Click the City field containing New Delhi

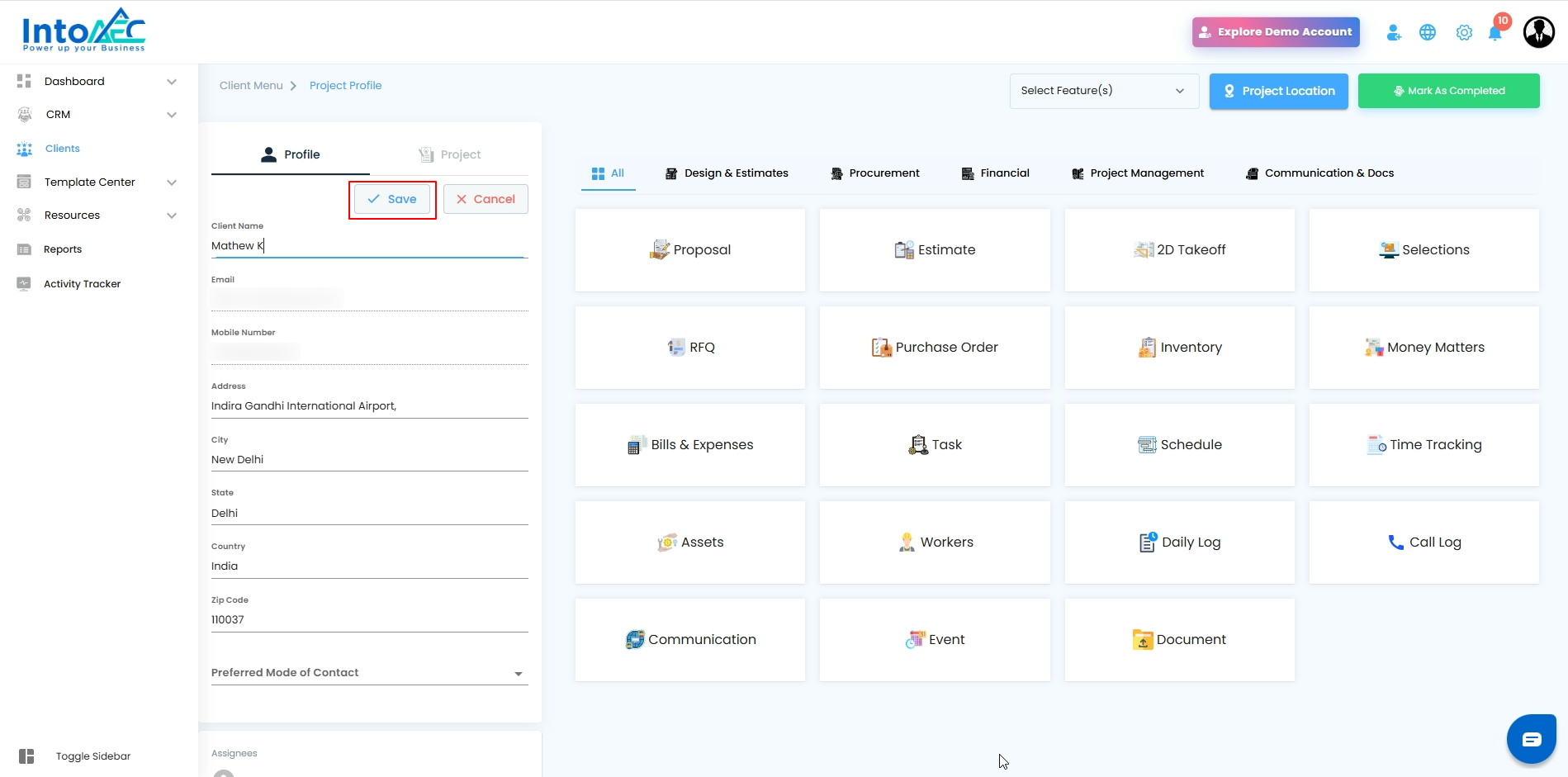pyautogui.click(x=369, y=460)
